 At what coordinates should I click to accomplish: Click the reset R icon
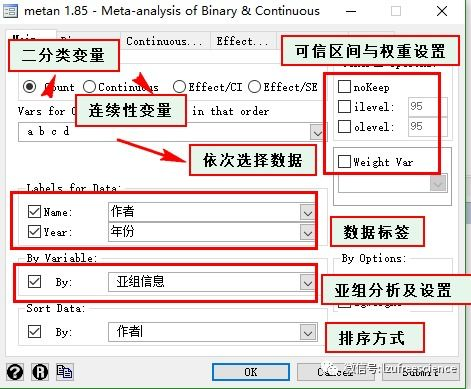[40, 372]
